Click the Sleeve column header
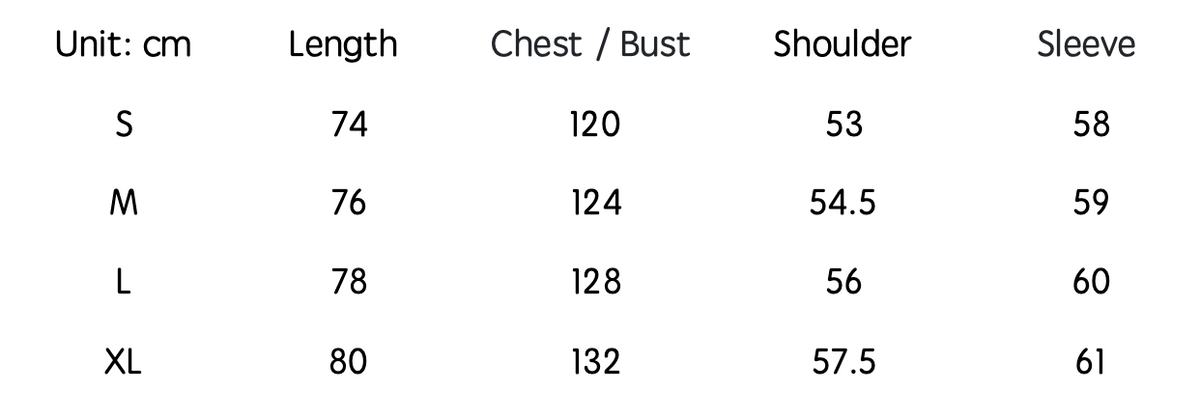Viewport: 1200px width, 419px height. coord(1086,44)
